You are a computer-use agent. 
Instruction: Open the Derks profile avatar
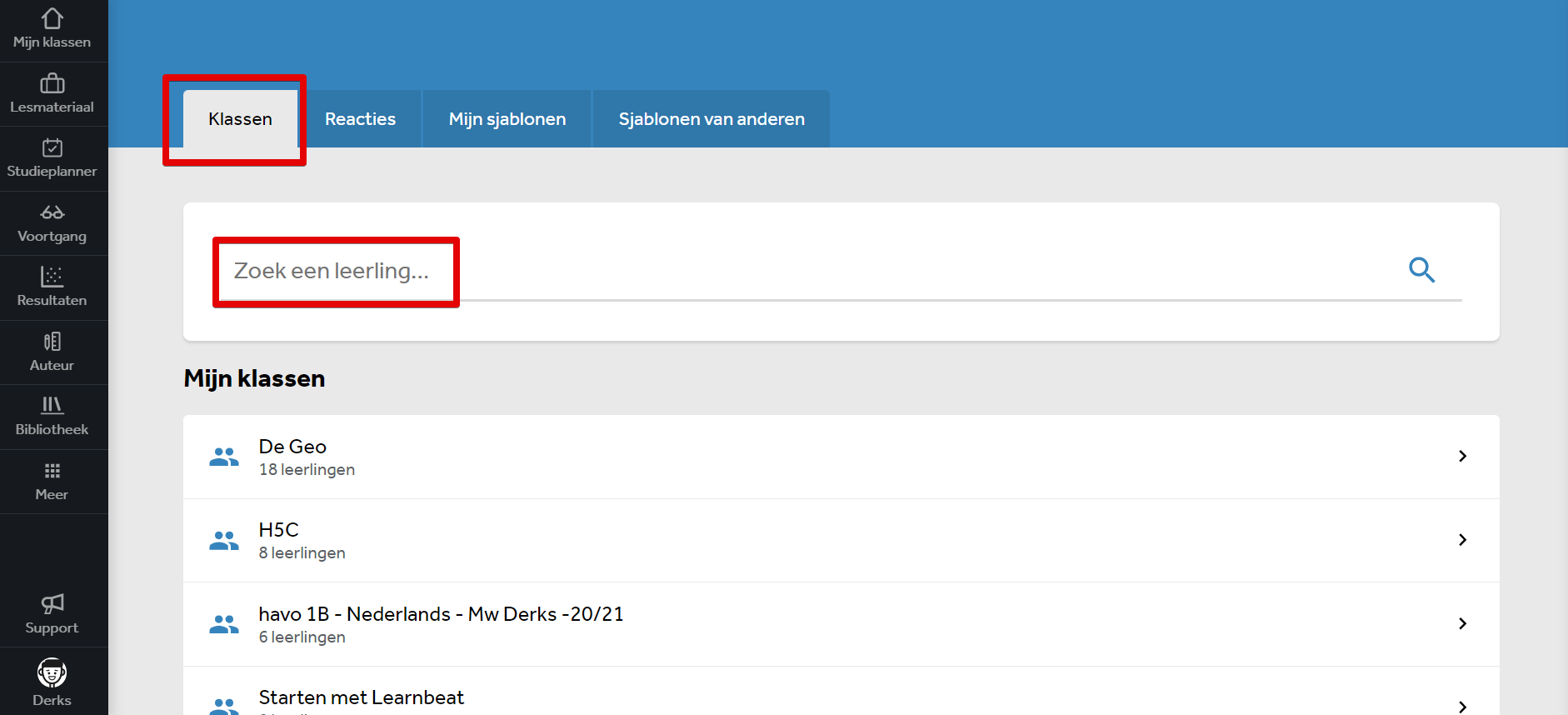[52, 672]
